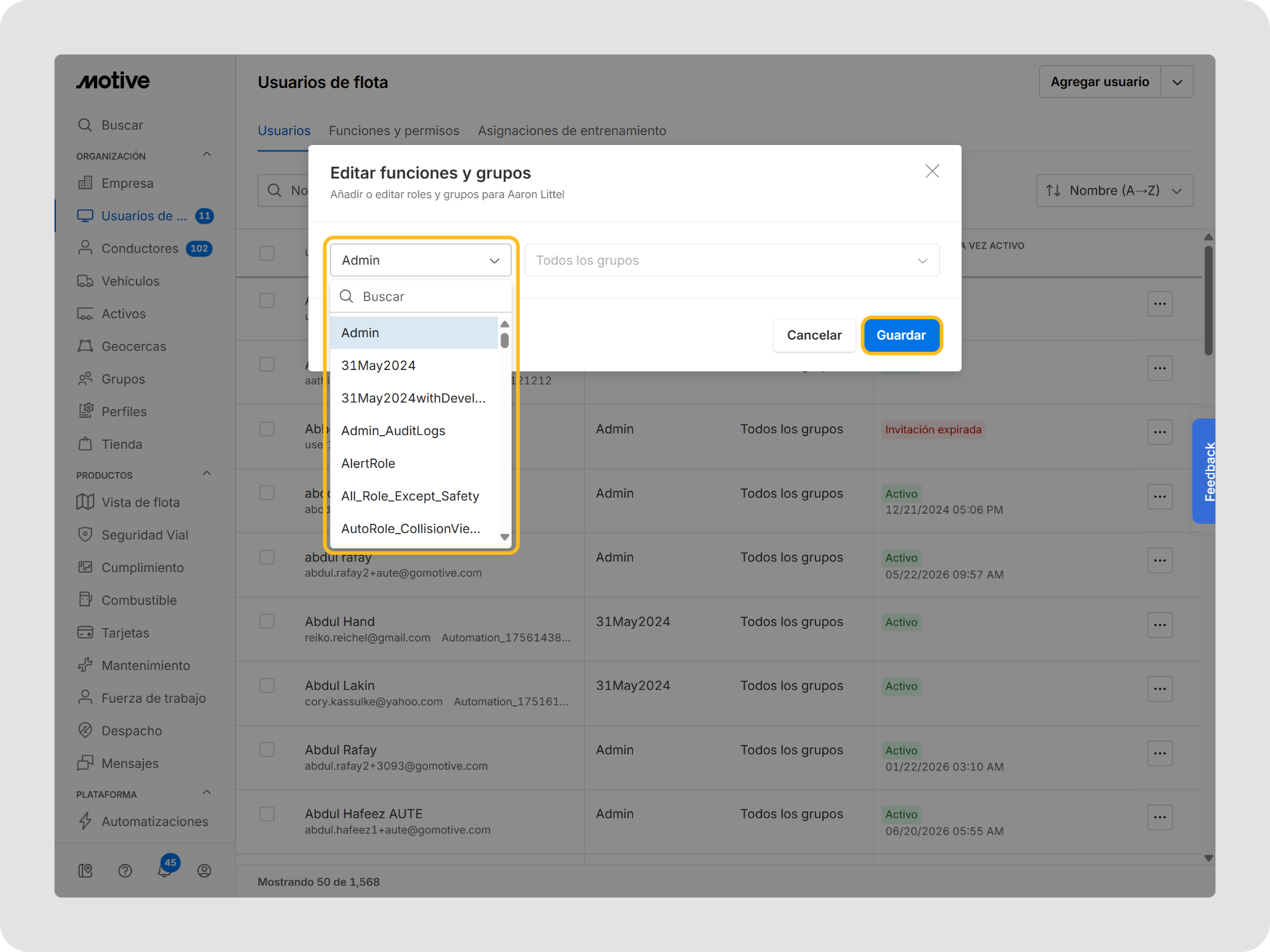Collapse the PRODUCTOS section

coord(207,474)
